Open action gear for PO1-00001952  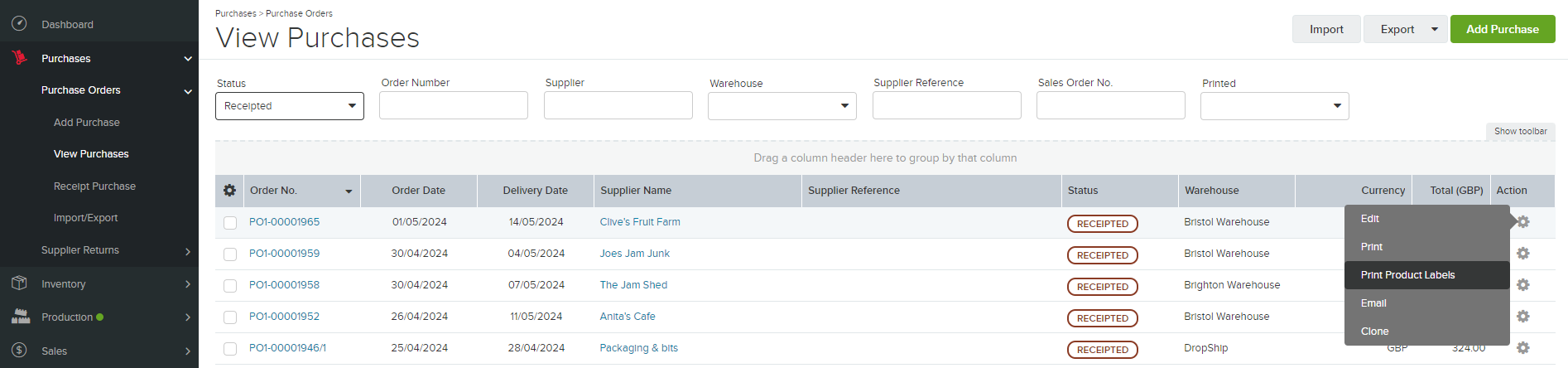(1522, 317)
